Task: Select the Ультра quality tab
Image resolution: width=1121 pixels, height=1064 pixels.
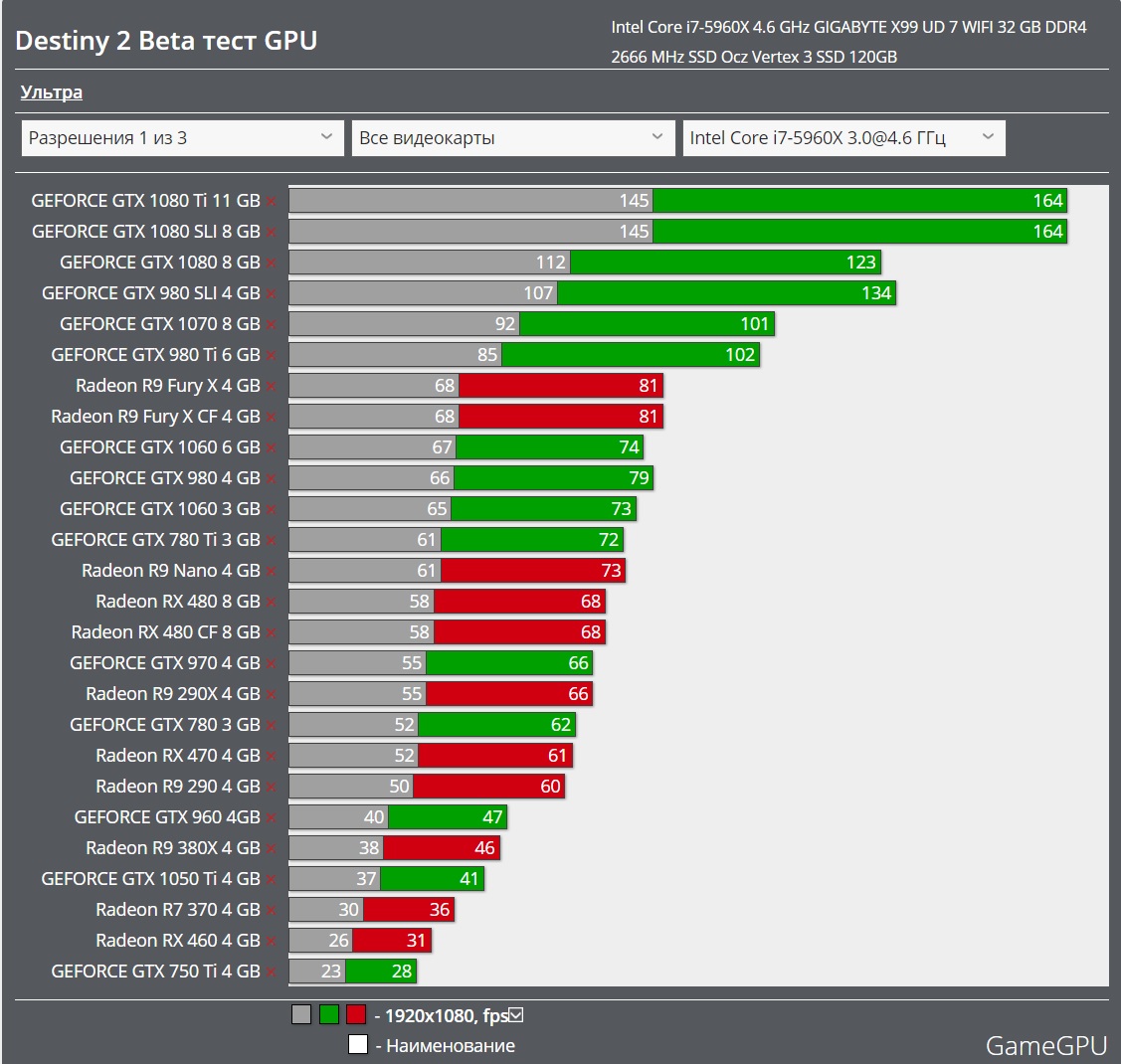Action: tap(52, 92)
